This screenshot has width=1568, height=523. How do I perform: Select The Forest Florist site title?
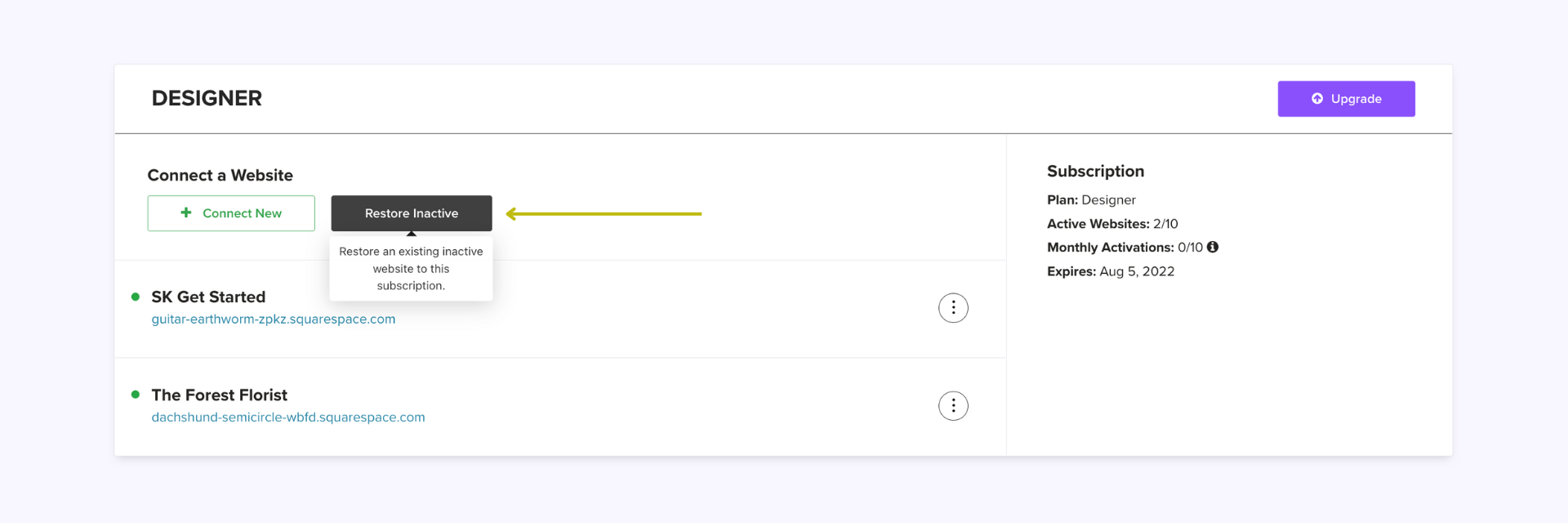[219, 395]
